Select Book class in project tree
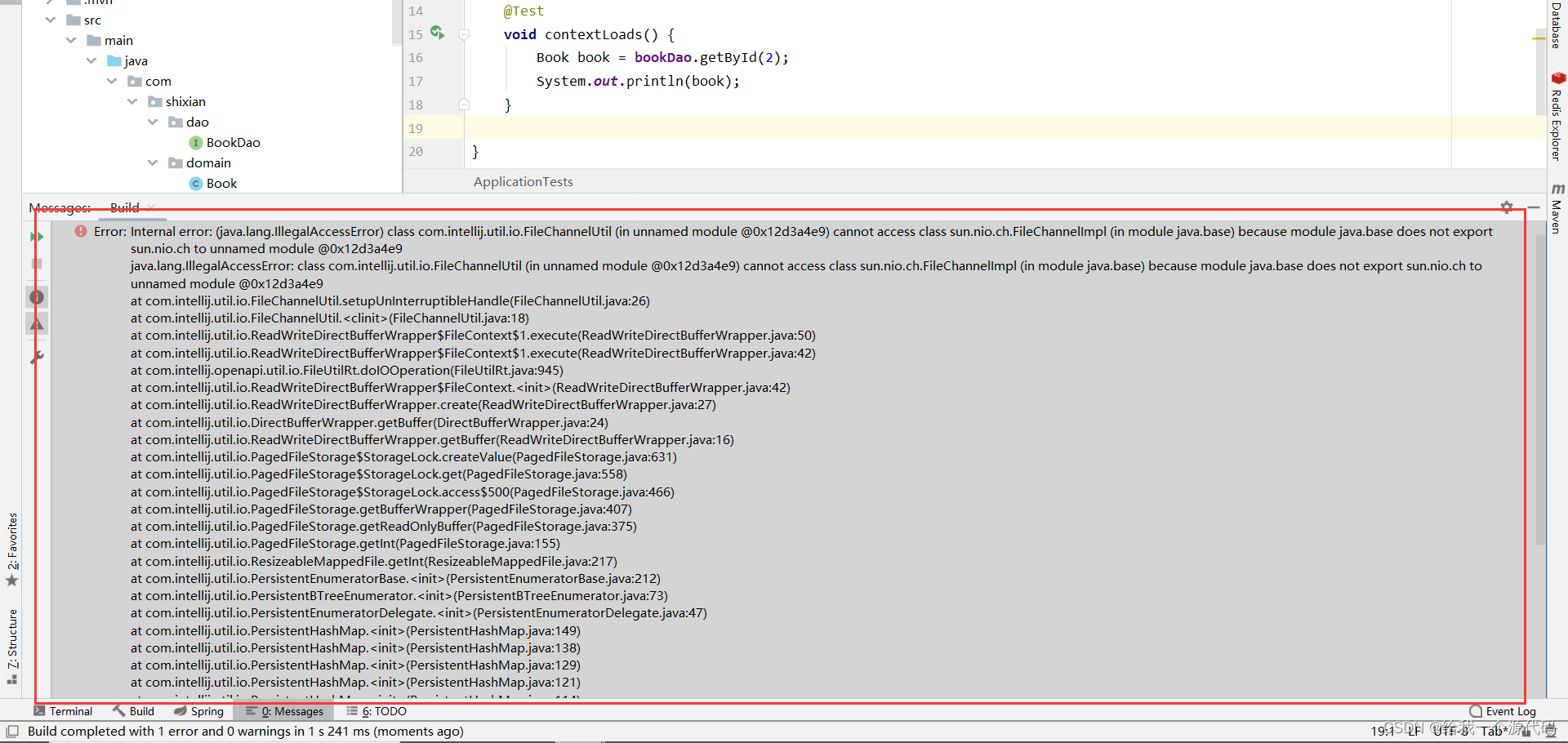Image resolution: width=1568 pixels, height=743 pixels. 213,183
